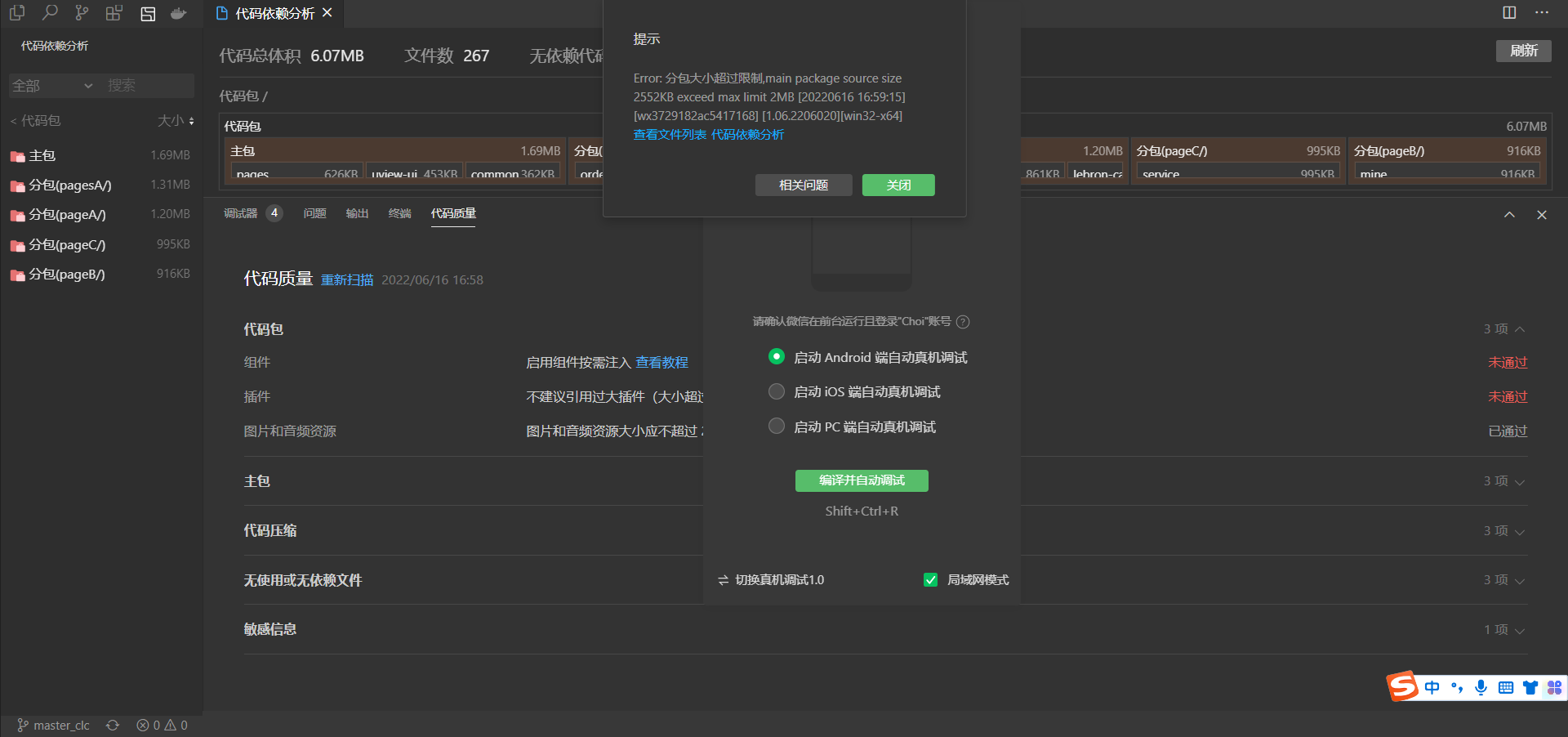Open the Sogou skin shirt icon
The width and height of the screenshot is (1568, 737).
1530,688
